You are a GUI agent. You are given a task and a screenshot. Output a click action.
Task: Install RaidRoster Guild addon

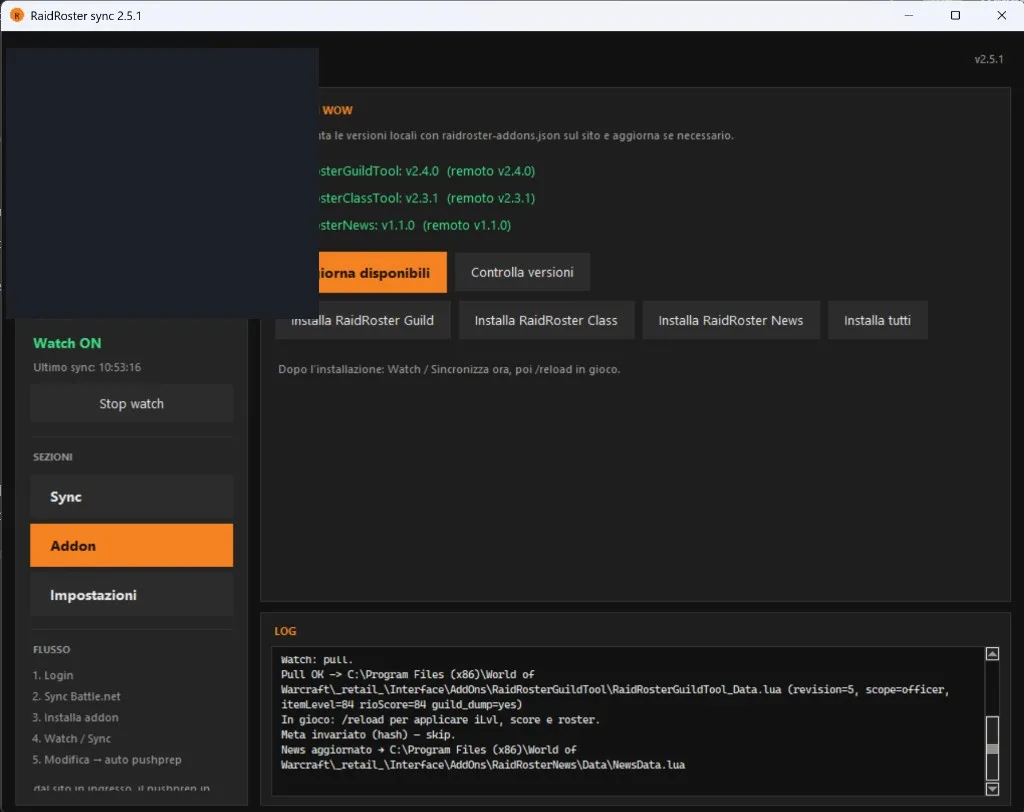point(362,320)
